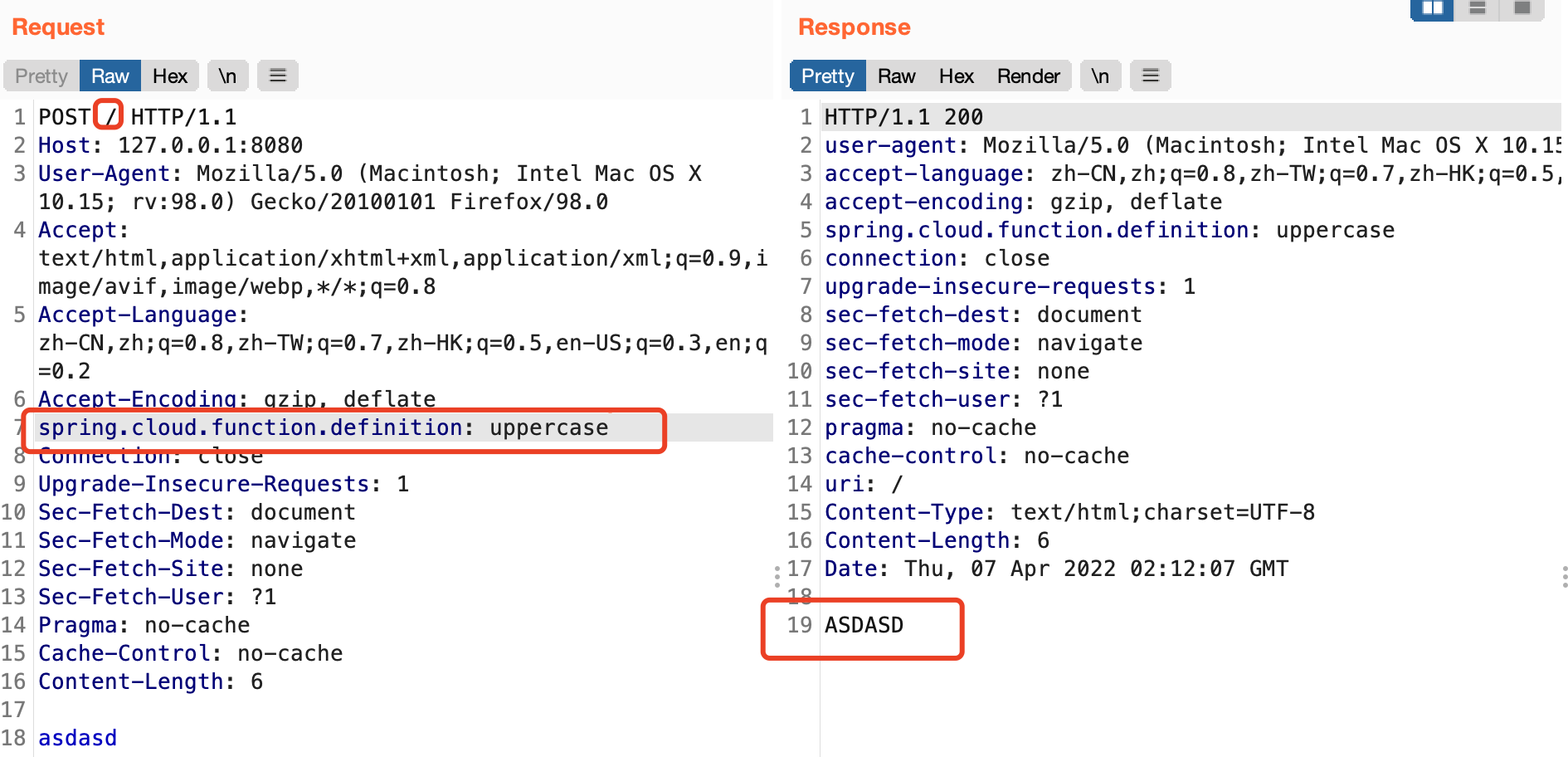The height and width of the screenshot is (757, 1568).
Task: Click the user-agent header in Response
Action: pos(1193,145)
